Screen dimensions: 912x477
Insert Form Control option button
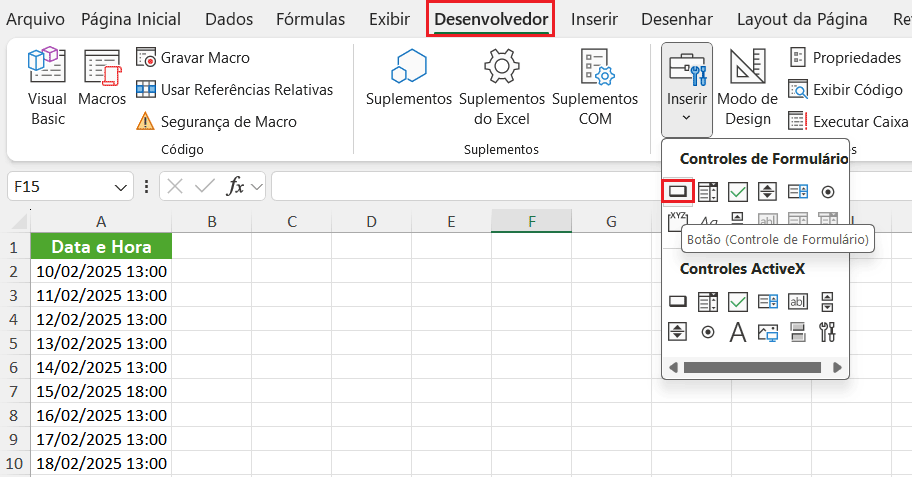click(827, 191)
